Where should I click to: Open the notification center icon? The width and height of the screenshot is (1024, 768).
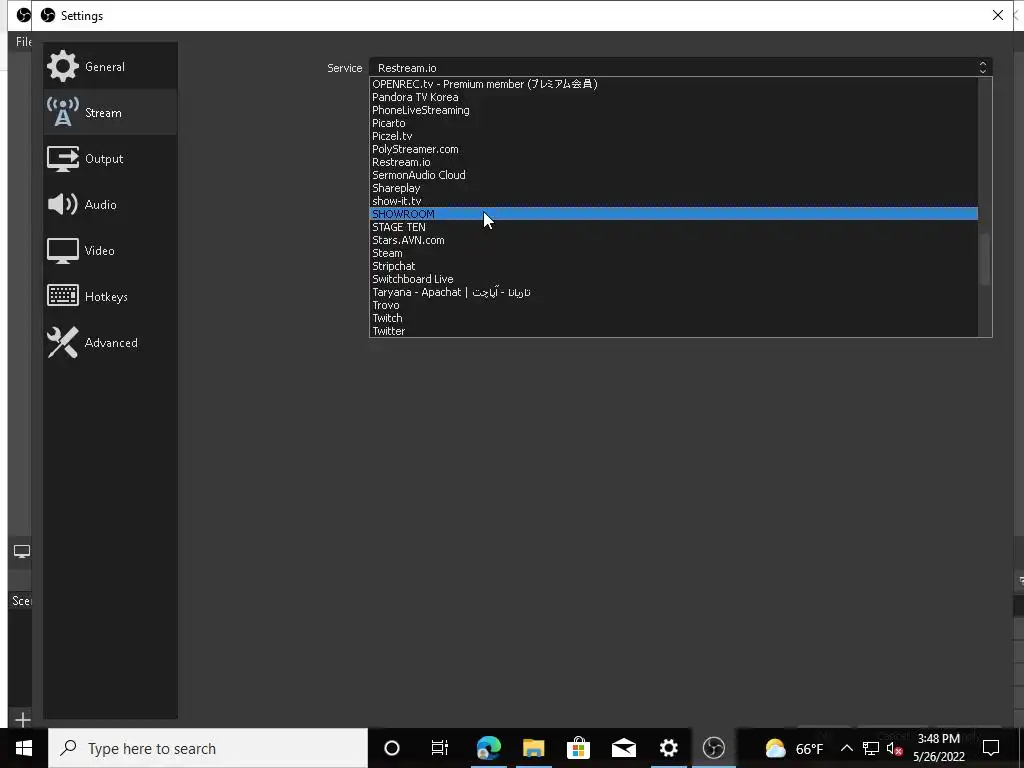991,748
